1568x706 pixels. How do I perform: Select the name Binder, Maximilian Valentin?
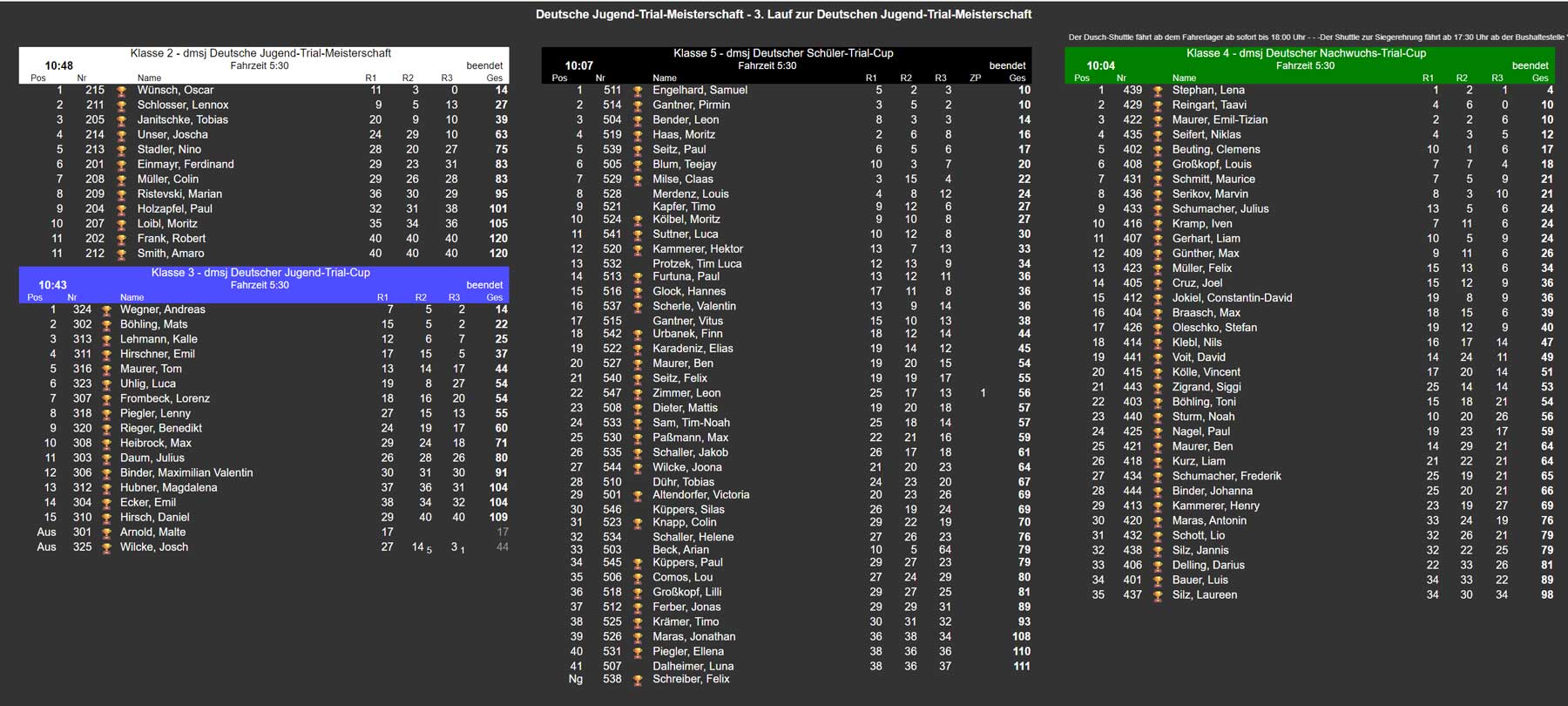pyautogui.click(x=186, y=472)
